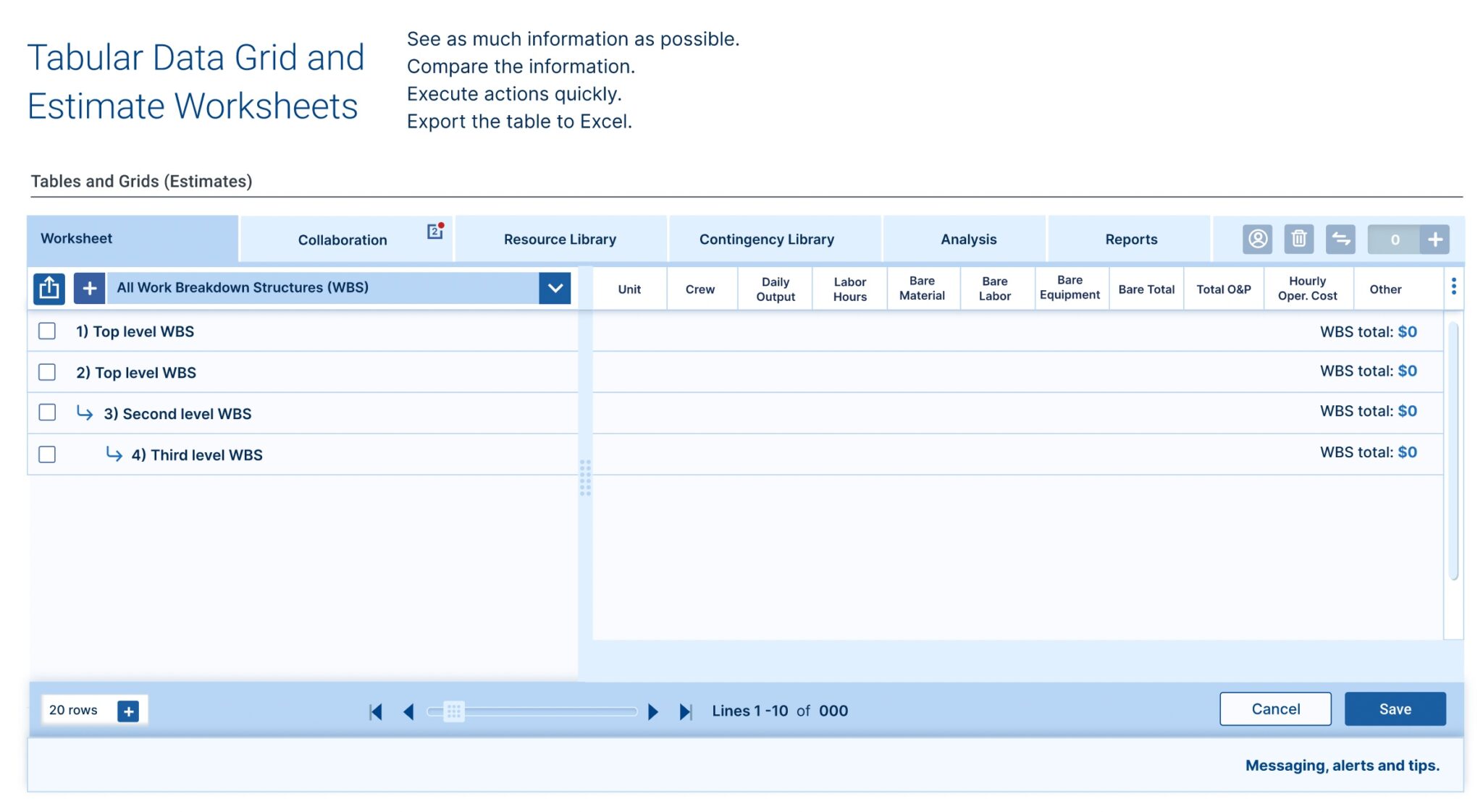Image resolution: width=1483 pixels, height=812 pixels.
Task: Click the Cancel button
Action: click(1274, 709)
